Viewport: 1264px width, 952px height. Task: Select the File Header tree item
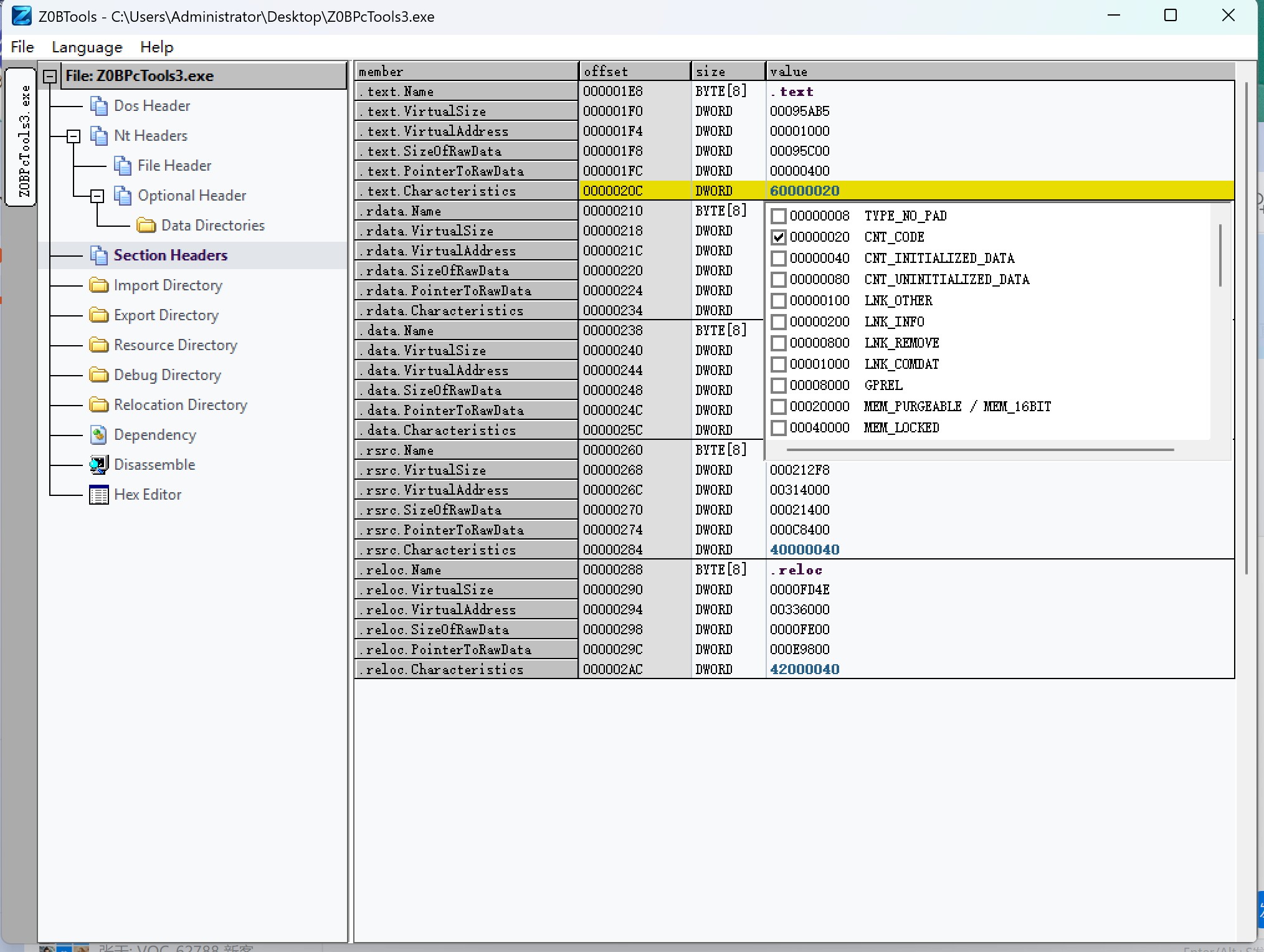(174, 165)
